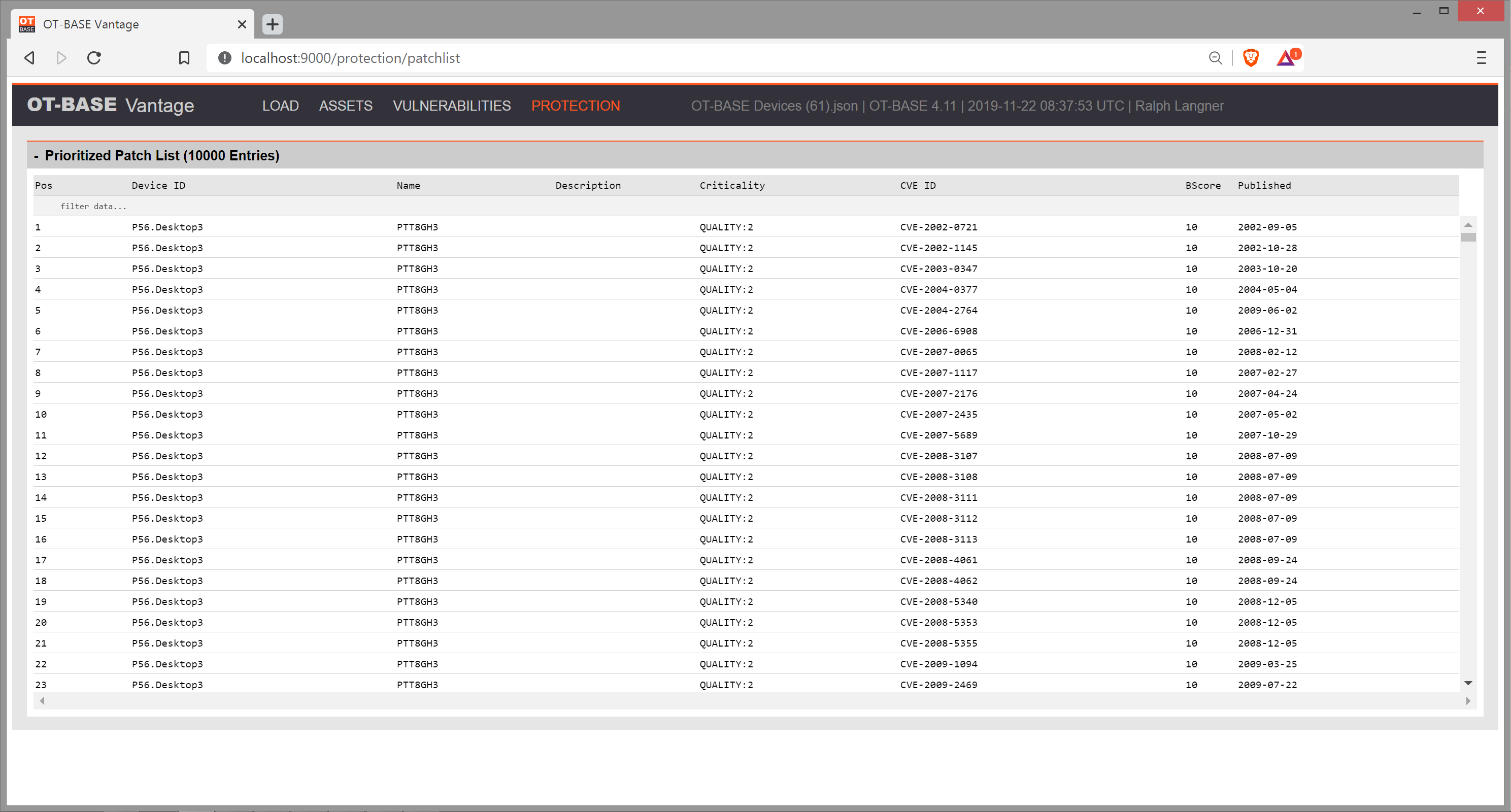Click BScore 10 in row 20
The height and width of the screenshot is (812, 1511).
coord(1191,623)
